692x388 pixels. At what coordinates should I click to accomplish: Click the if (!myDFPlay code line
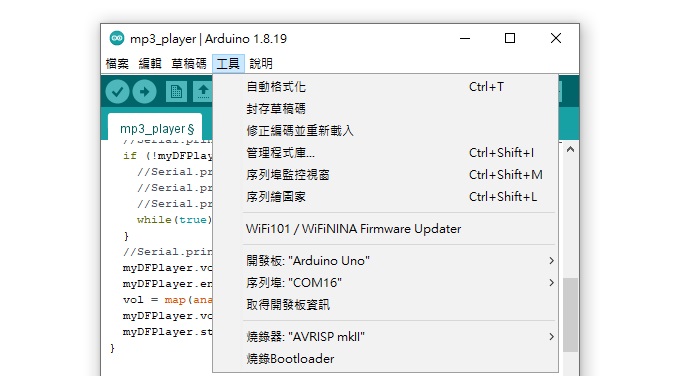[x=167, y=156]
